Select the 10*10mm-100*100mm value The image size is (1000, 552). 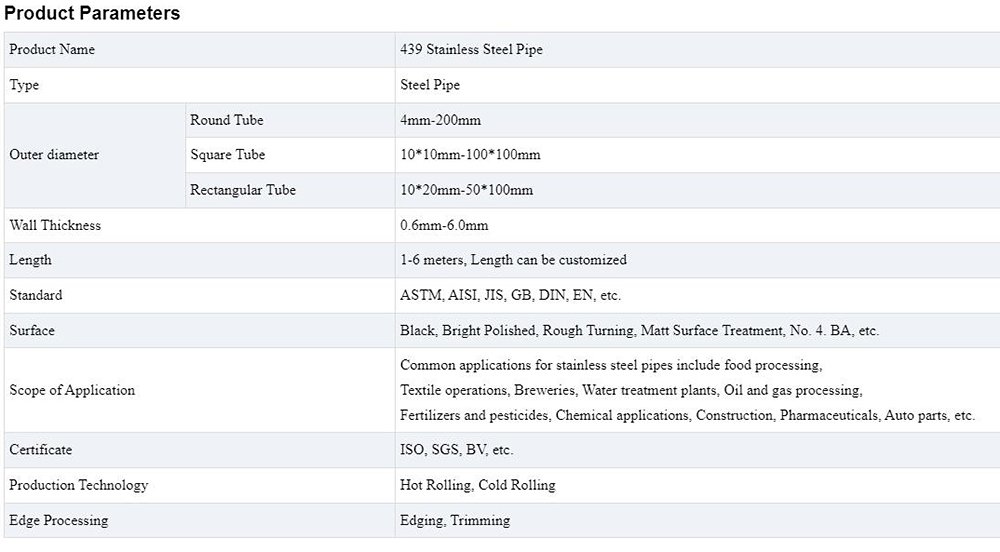(470, 155)
